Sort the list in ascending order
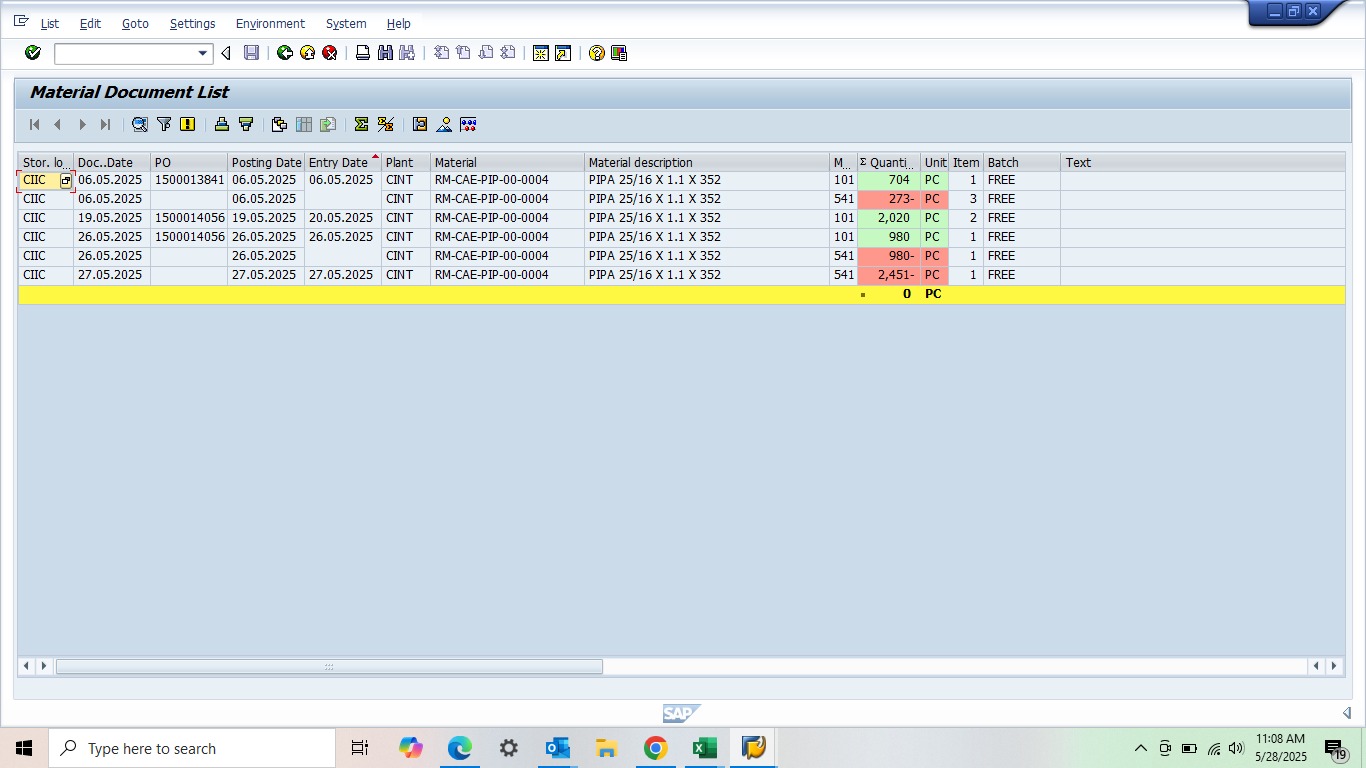This screenshot has height=768, width=1366. (x=222, y=124)
